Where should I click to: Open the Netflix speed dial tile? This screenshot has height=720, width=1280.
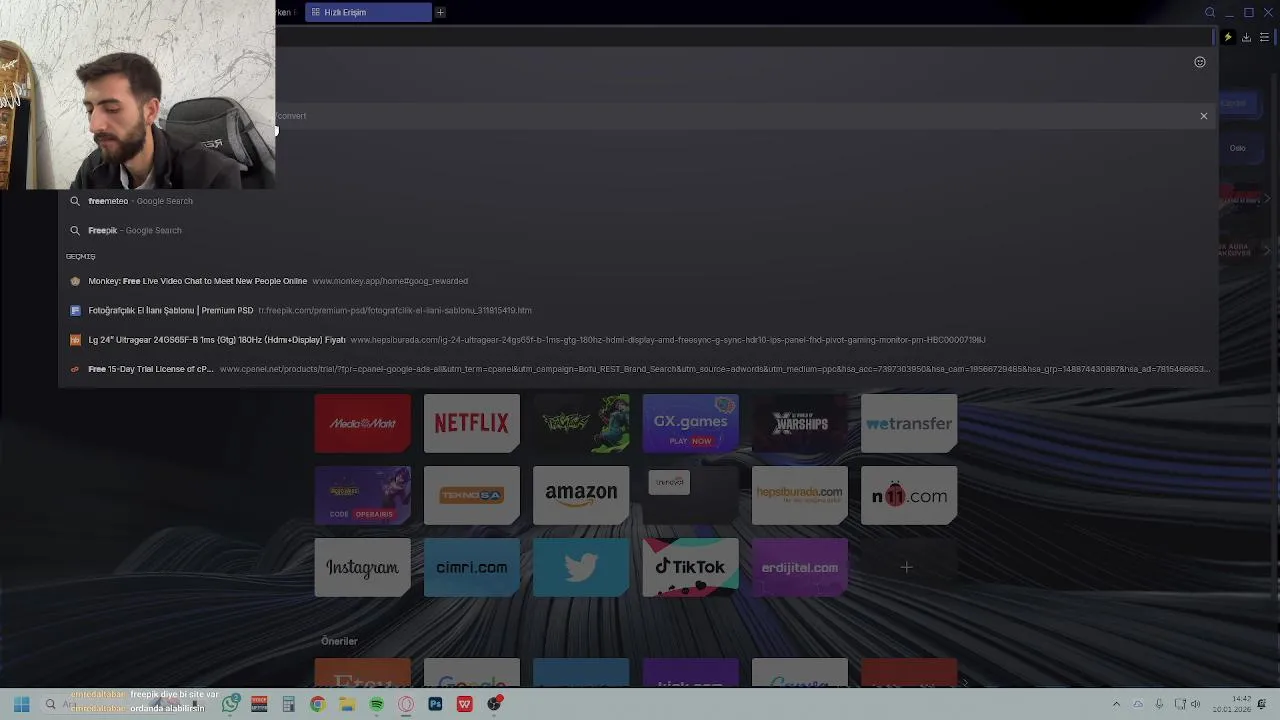[471, 423]
